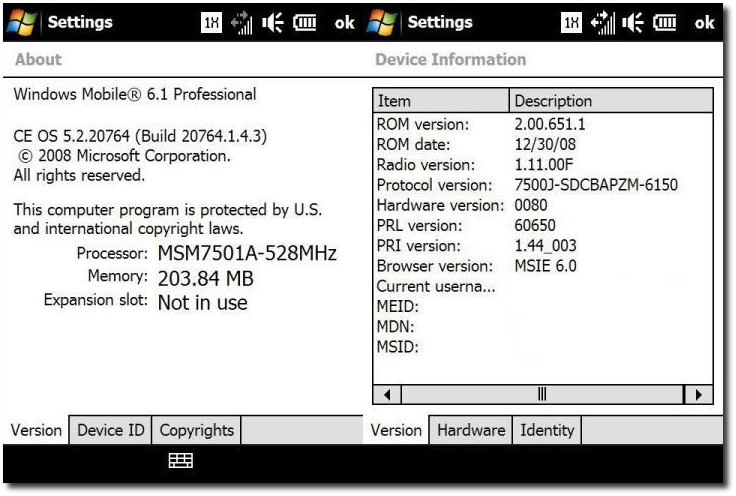Click the Expansion slot value Not in use
Screen dimensions: 736x496
point(203,303)
